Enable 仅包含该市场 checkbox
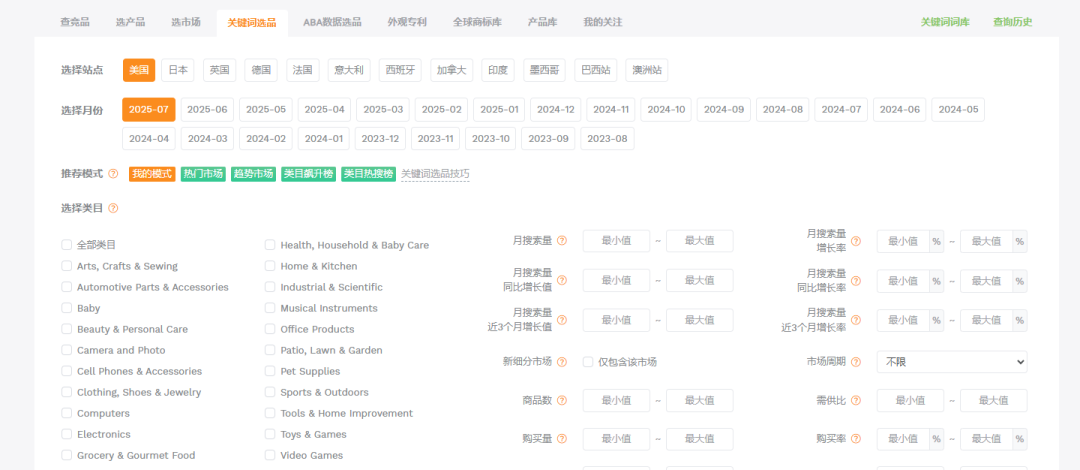Screen dimensions: 1080x470 588,362
